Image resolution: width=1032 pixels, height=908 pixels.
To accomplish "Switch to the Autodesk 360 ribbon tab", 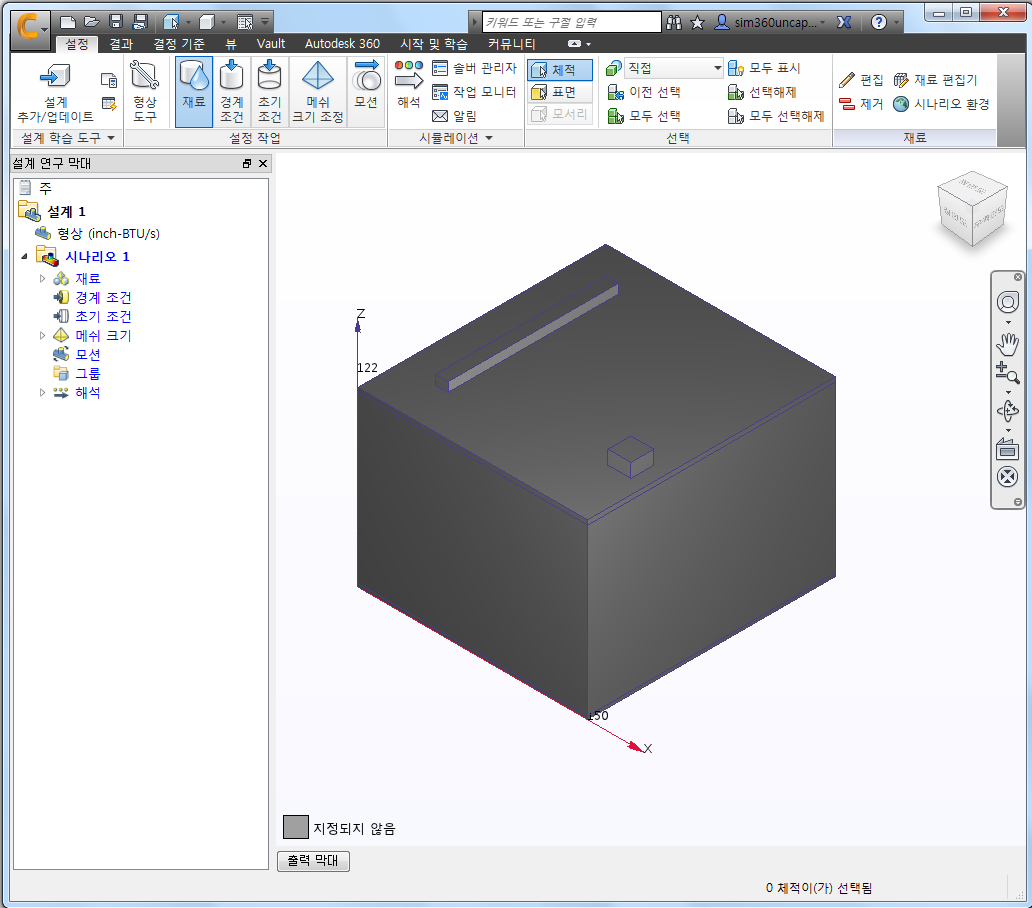I will coord(342,44).
